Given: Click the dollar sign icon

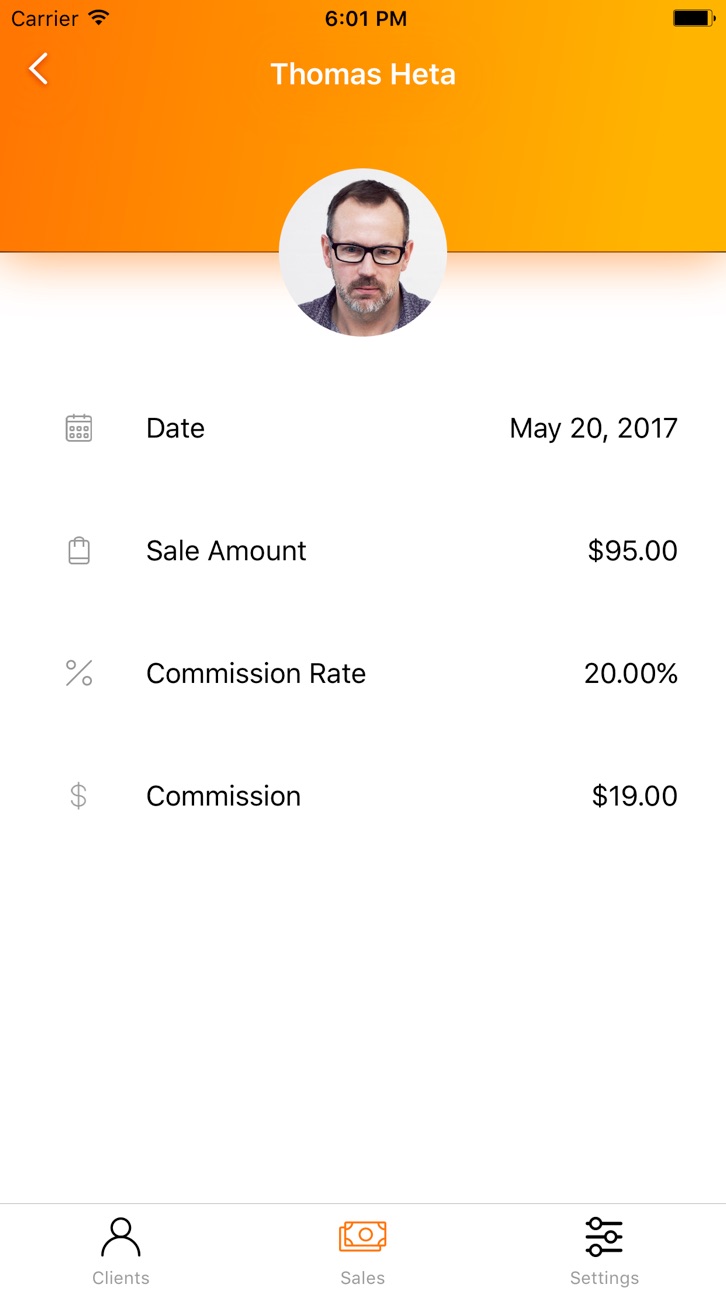Looking at the screenshot, I should tap(79, 796).
